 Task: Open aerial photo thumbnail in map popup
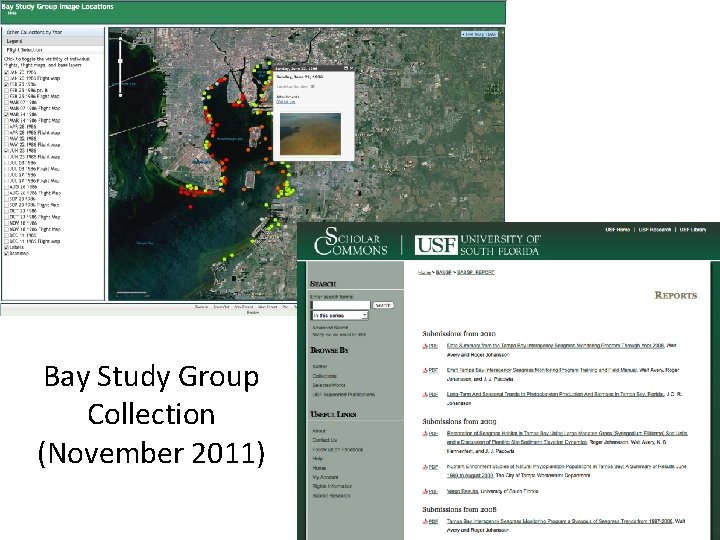(x=310, y=134)
